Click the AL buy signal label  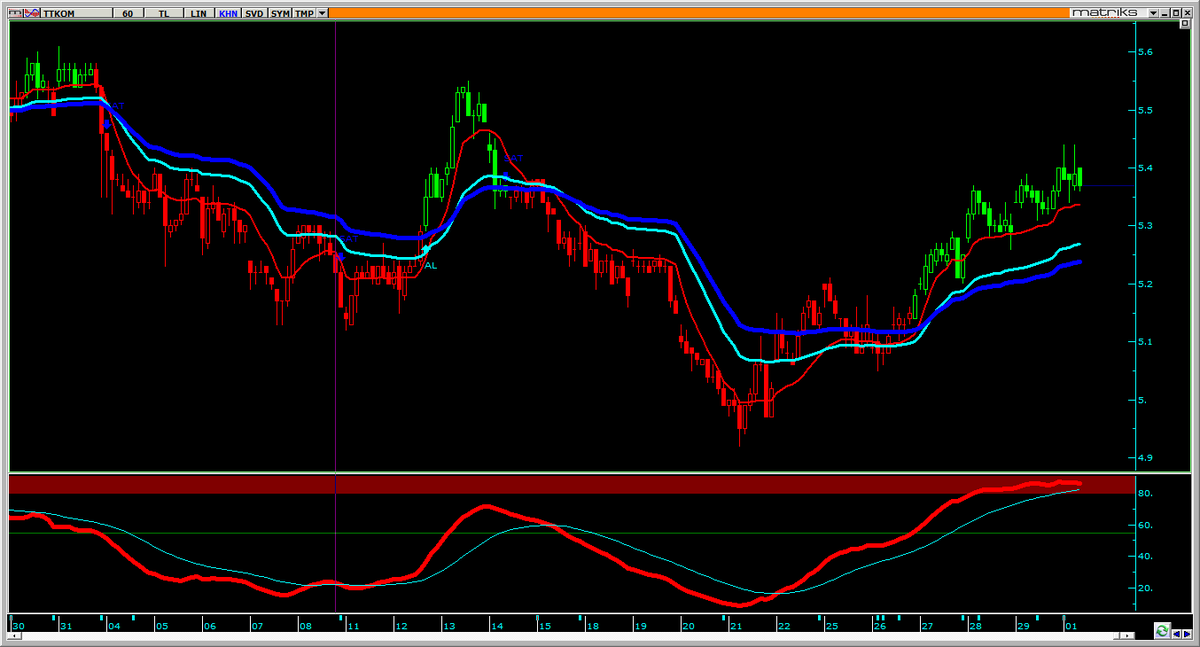[431, 265]
